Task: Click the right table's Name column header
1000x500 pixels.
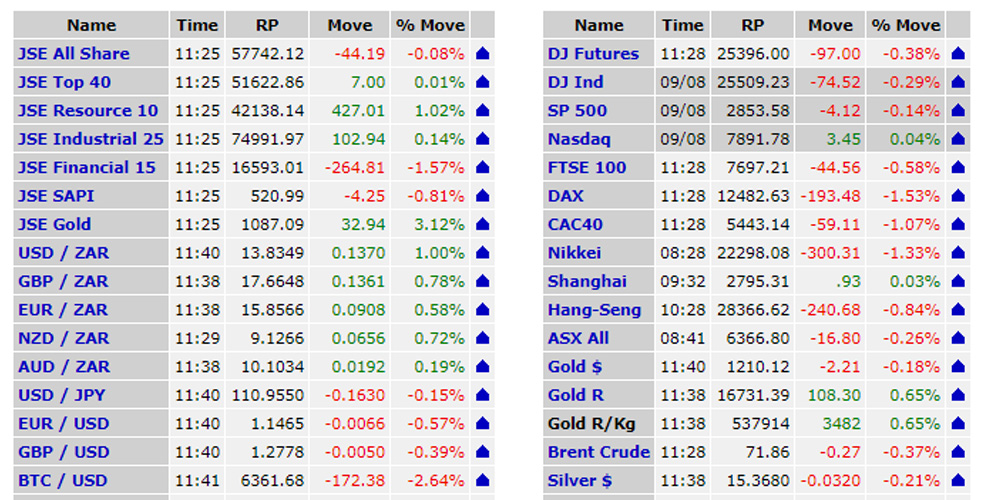Action: click(599, 25)
